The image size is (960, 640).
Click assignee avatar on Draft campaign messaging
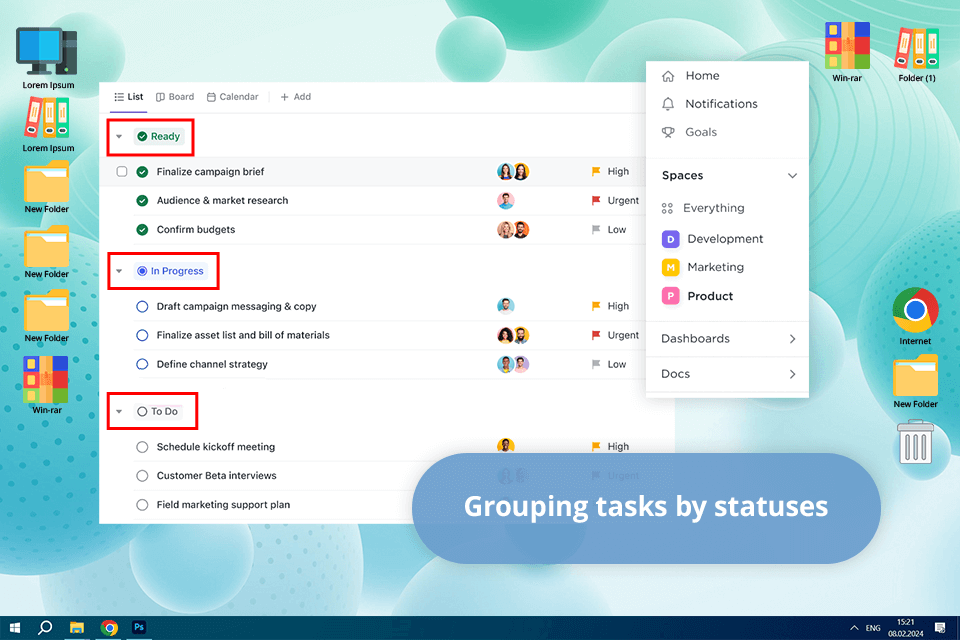(506, 306)
